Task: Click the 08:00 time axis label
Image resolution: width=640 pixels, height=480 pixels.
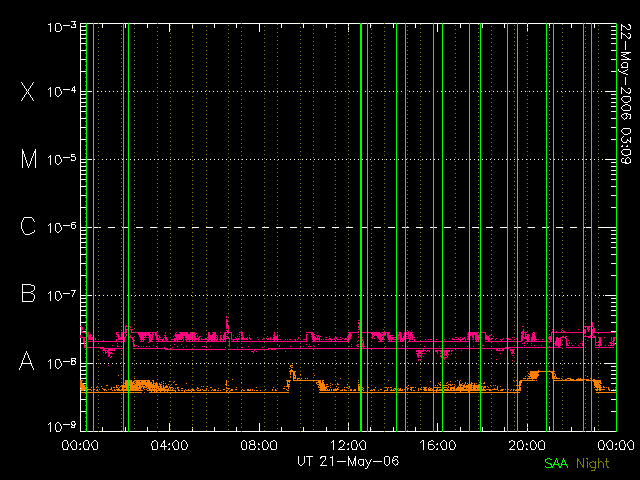Action: (259, 444)
